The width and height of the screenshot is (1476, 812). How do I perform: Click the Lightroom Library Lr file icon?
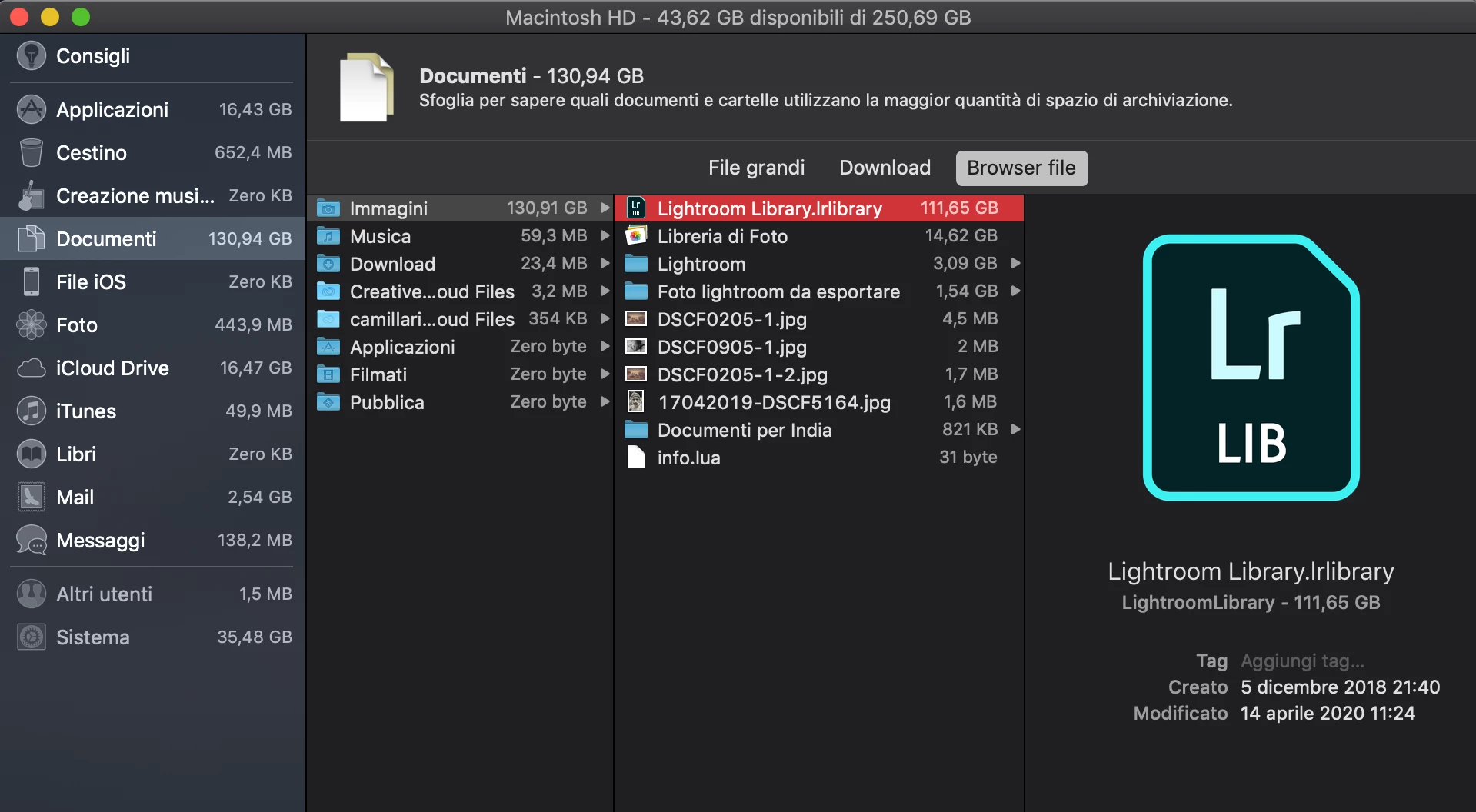(635, 208)
